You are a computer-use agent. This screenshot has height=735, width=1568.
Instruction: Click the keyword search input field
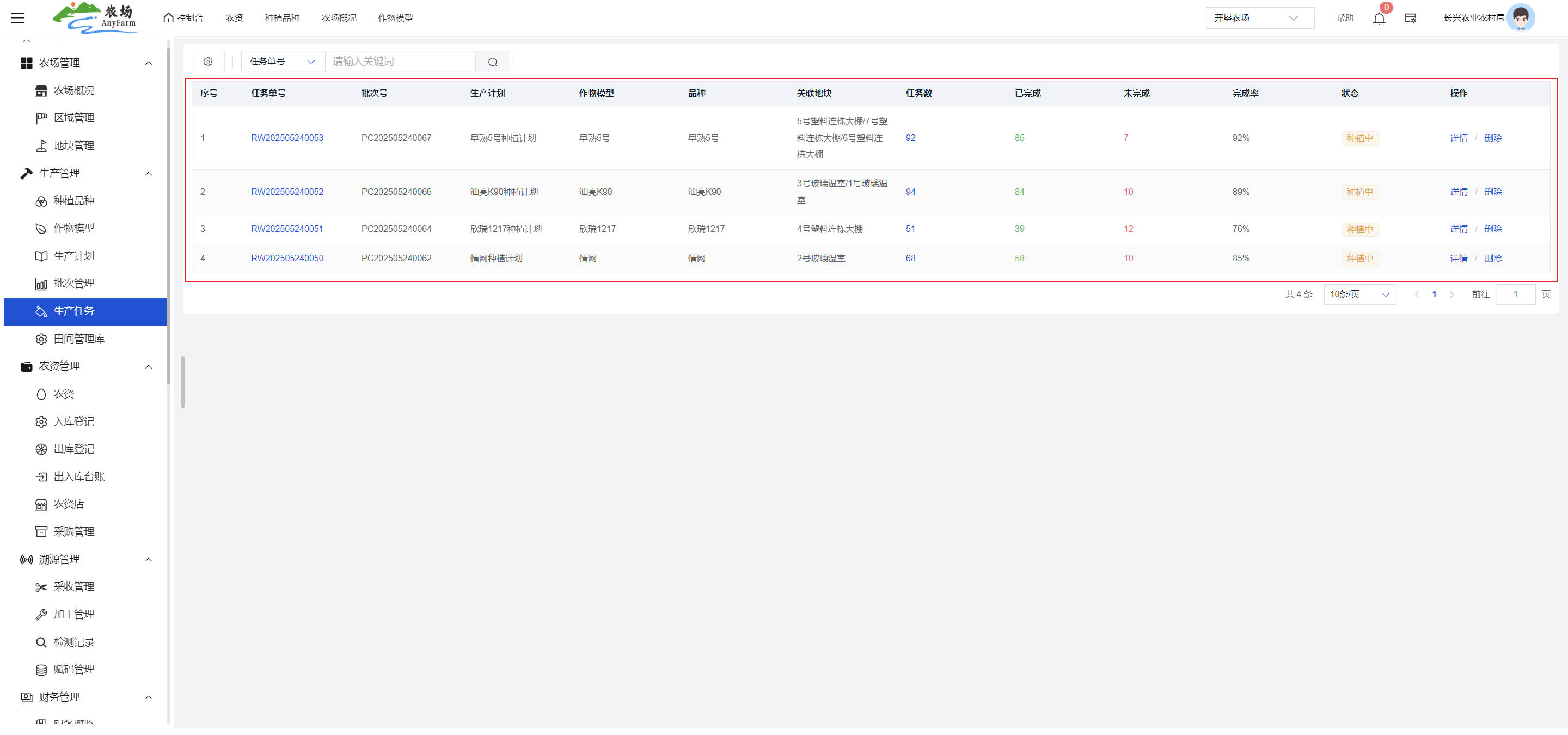pos(400,62)
